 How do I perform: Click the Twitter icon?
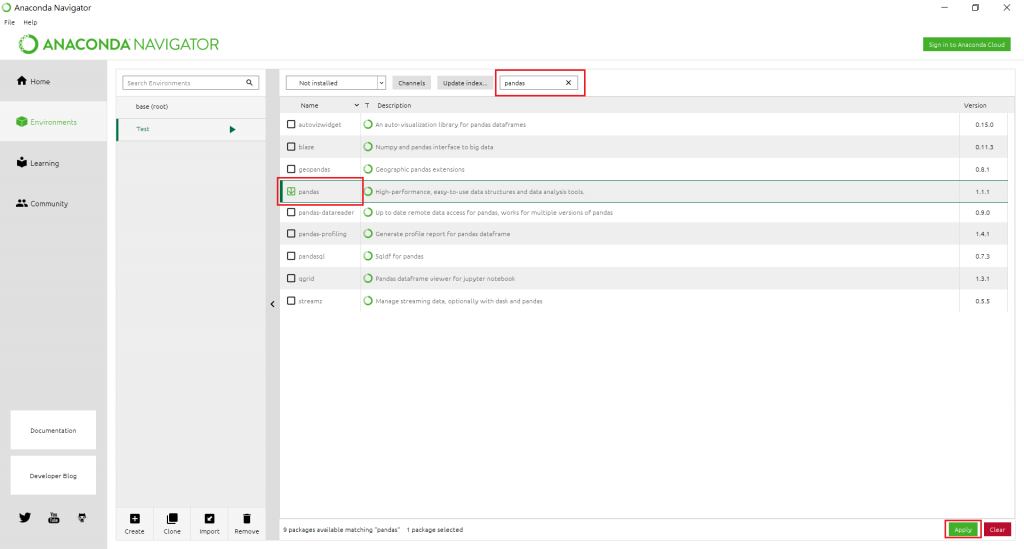click(x=25, y=518)
